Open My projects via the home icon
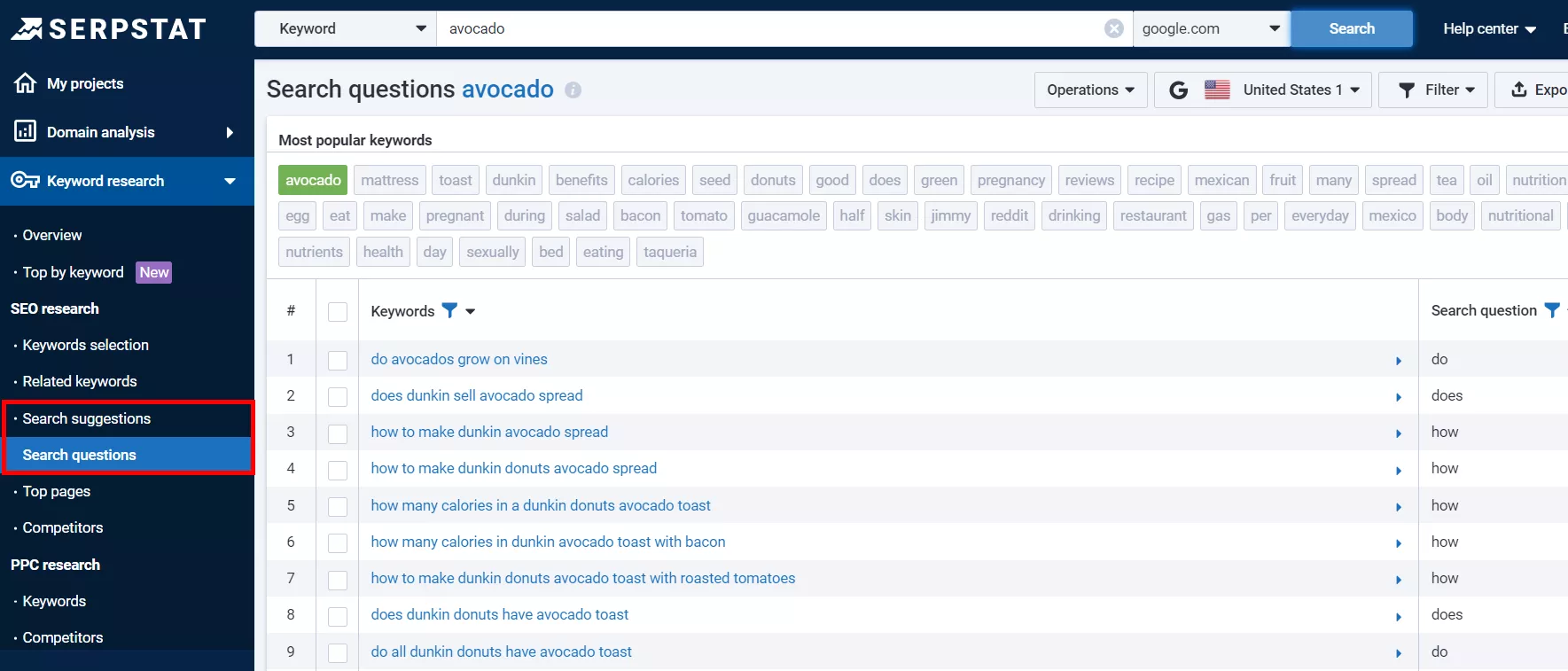This screenshot has height=671, width=1568. (x=25, y=83)
